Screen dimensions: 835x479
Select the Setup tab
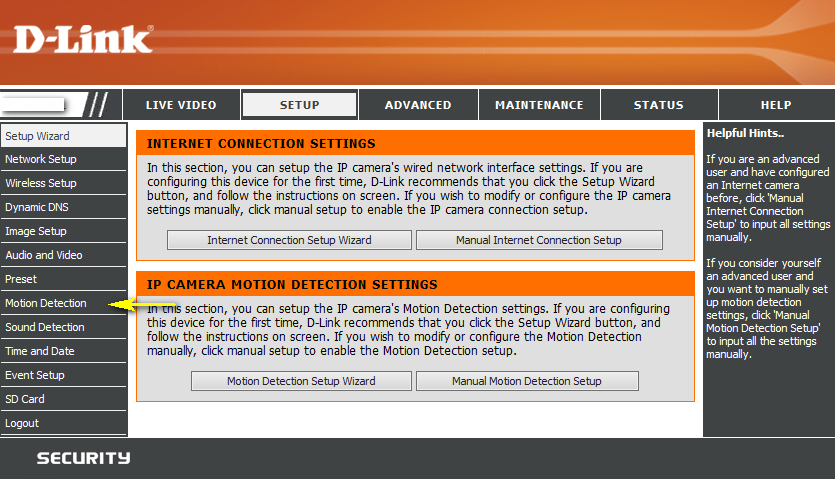click(299, 105)
